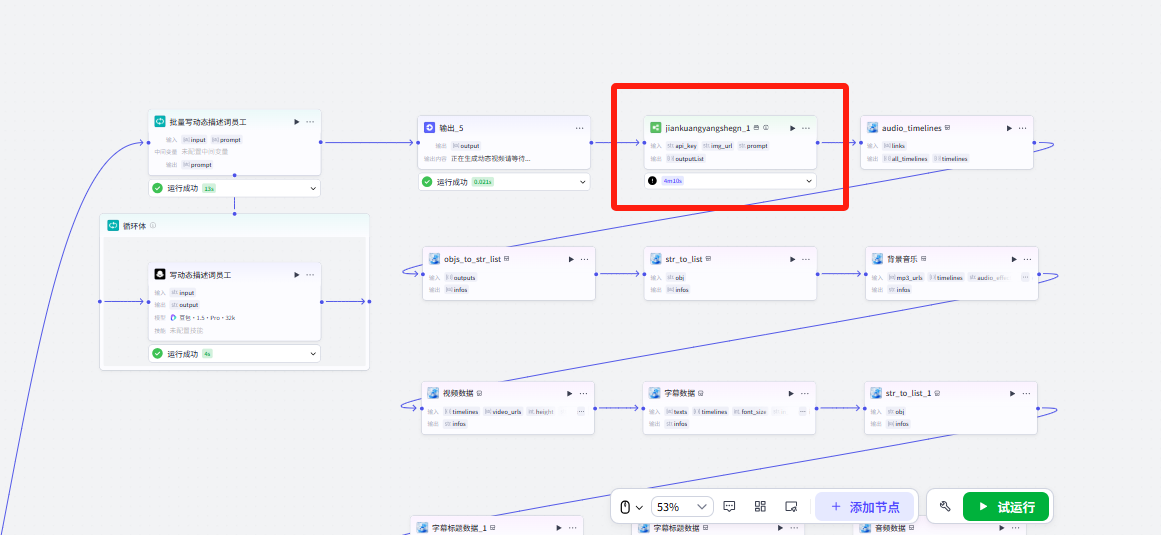Open the mouse interaction mode dropdown
The height and width of the screenshot is (535, 1161).
coord(630,507)
